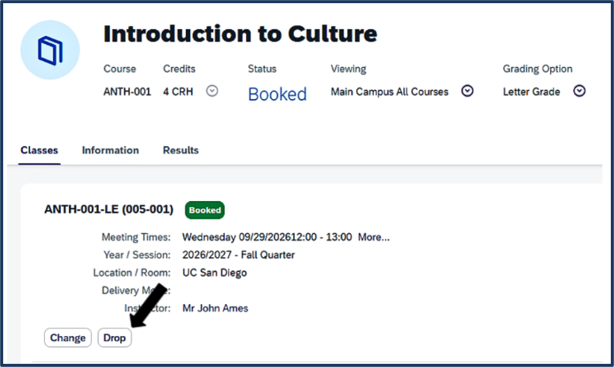Click the Credits label
Viewport: 614px width, 367px height.
point(179,69)
